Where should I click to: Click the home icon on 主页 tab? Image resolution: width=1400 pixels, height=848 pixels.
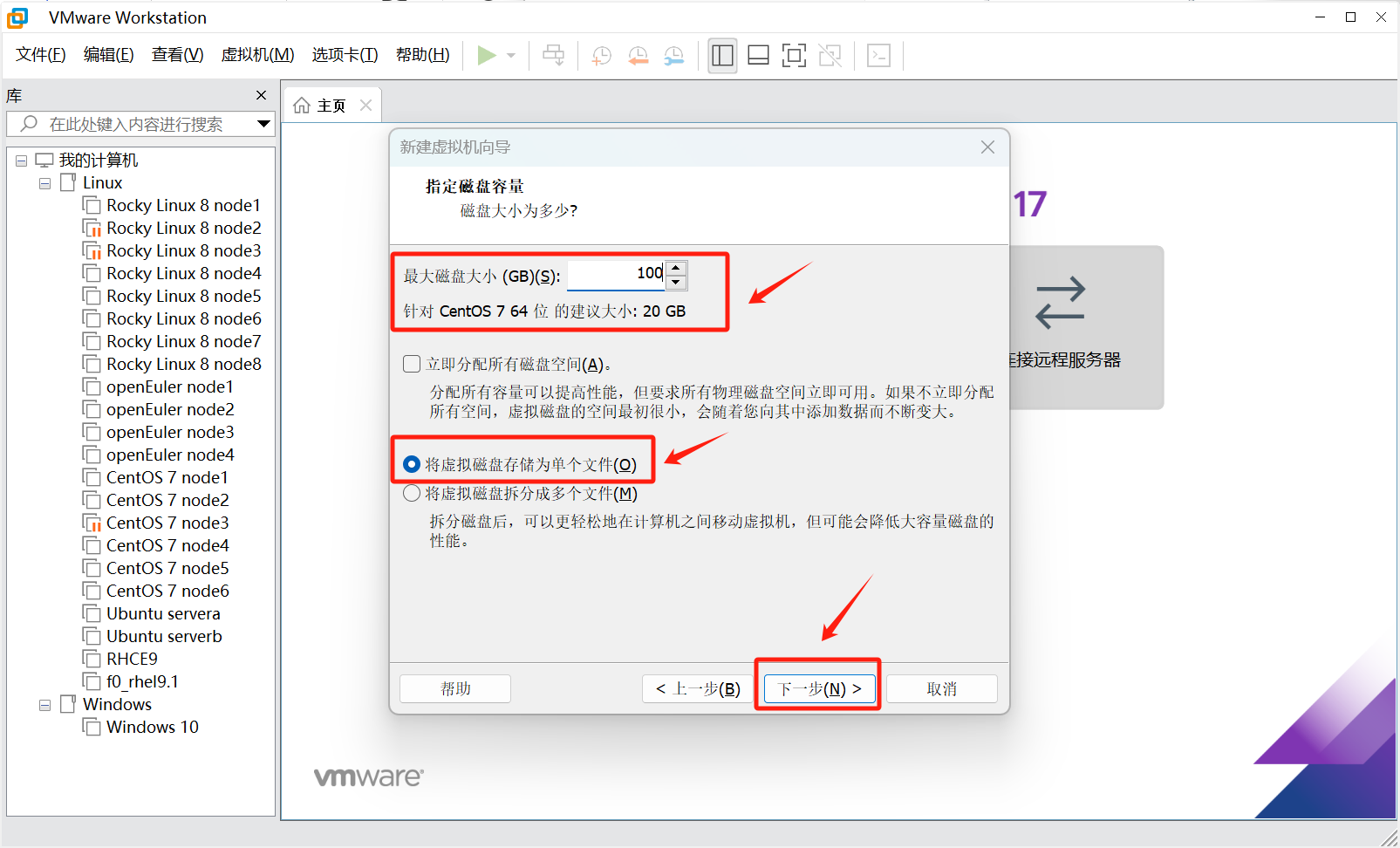pyautogui.click(x=302, y=106)
